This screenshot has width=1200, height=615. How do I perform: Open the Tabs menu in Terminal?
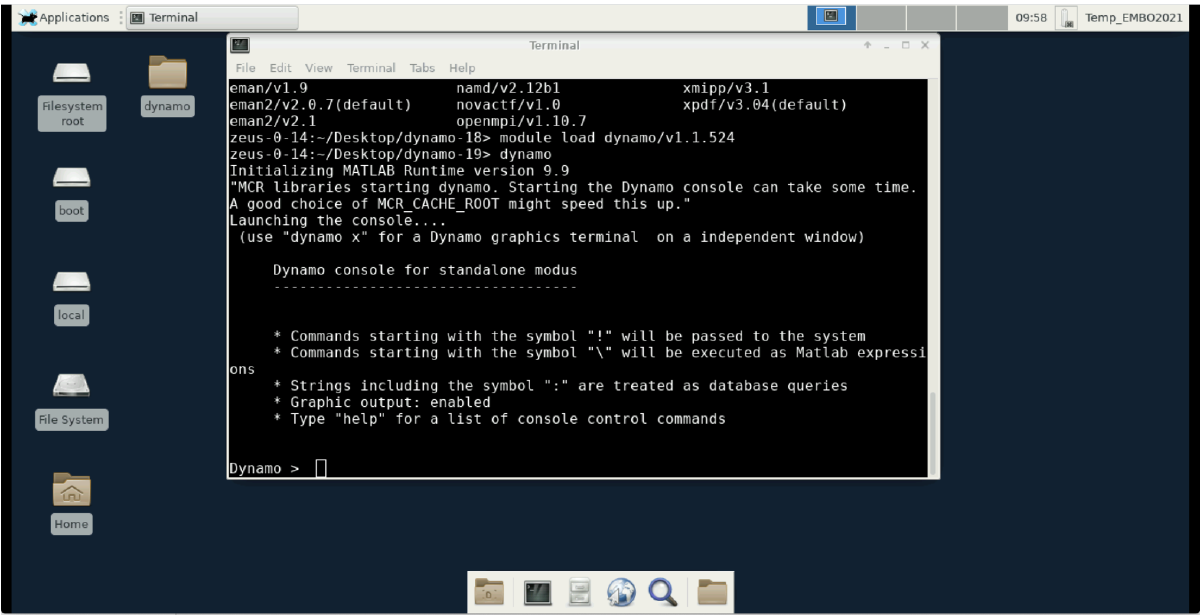click(x=422, y=68)
